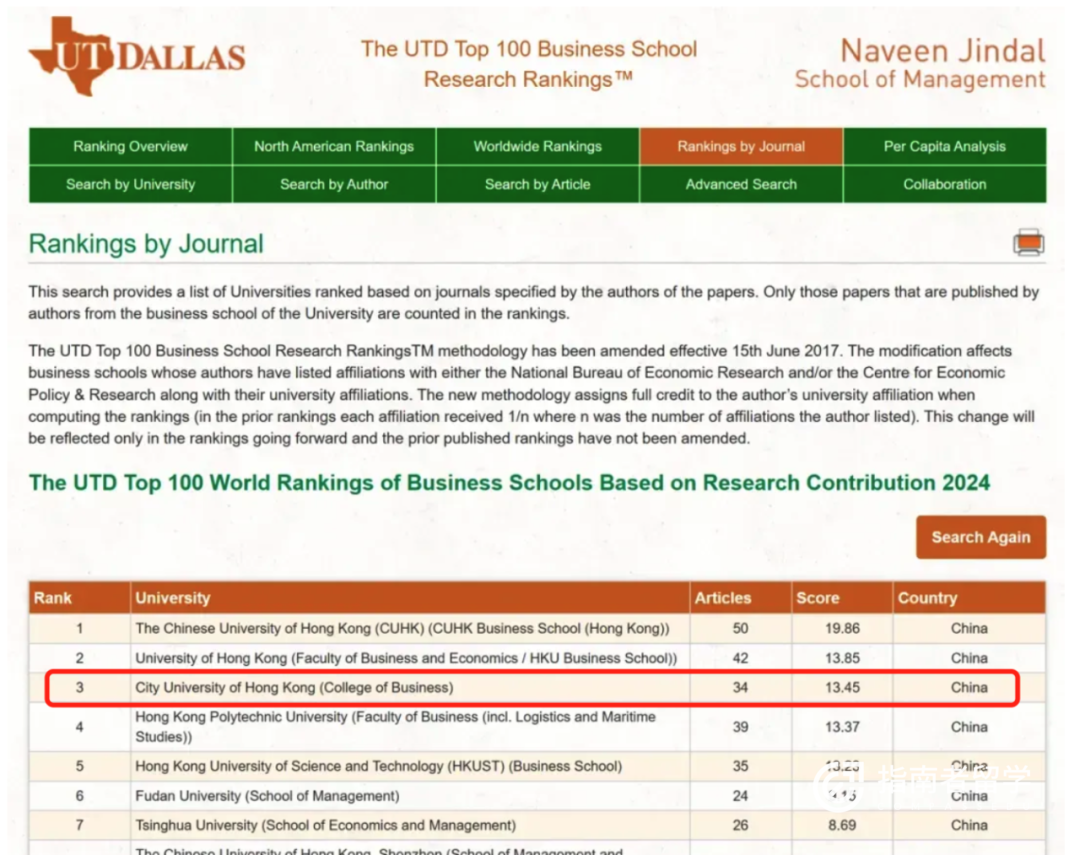Click the Articles column header
The image size is (1080, 855).
pyautogui.click(x=723, y=598)
